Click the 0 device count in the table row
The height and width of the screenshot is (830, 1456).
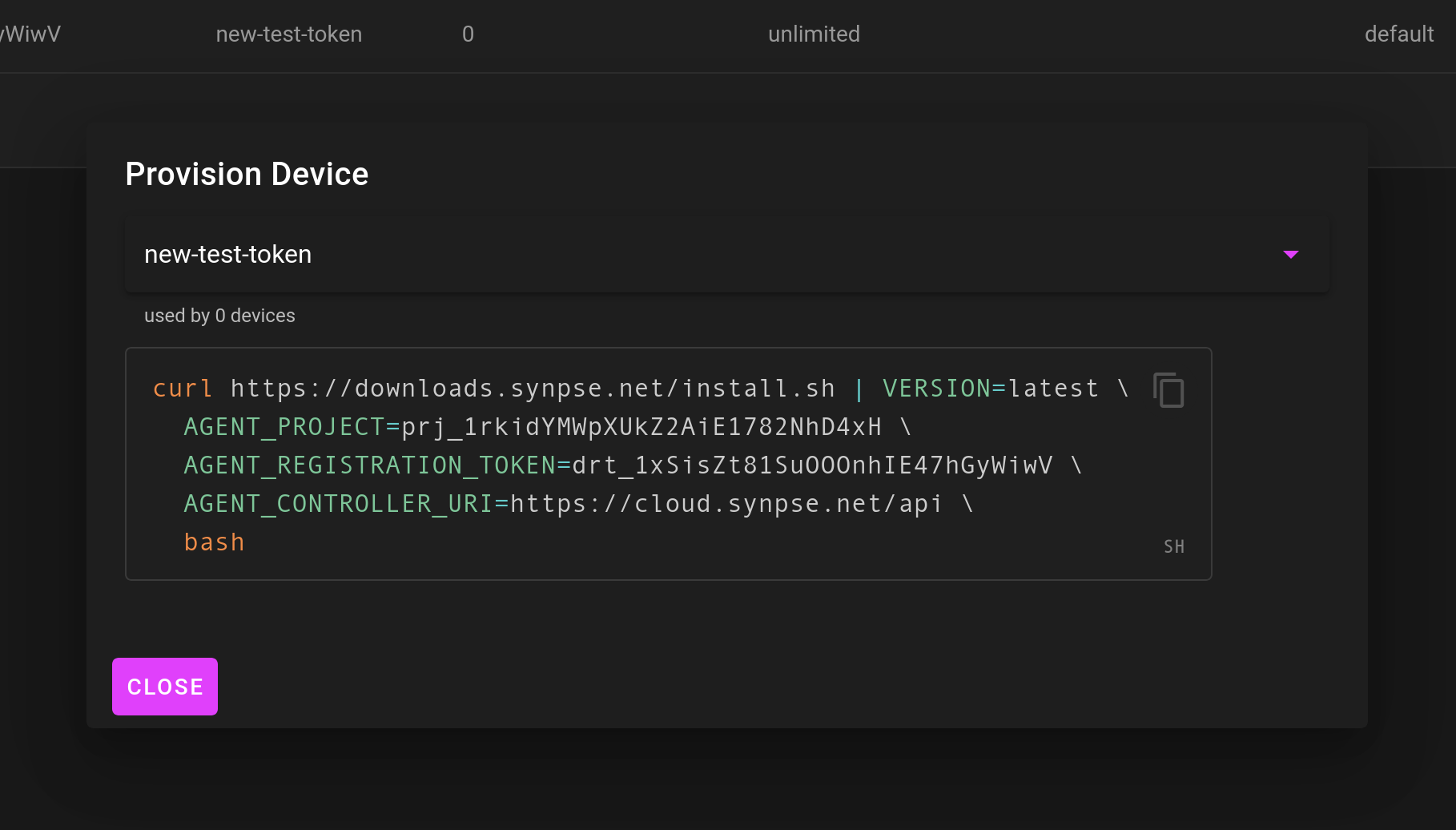click(468, 34)
